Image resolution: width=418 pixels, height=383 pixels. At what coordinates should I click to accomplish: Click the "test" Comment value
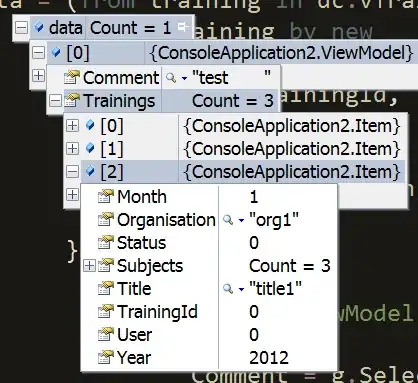(x=231, y=78)
